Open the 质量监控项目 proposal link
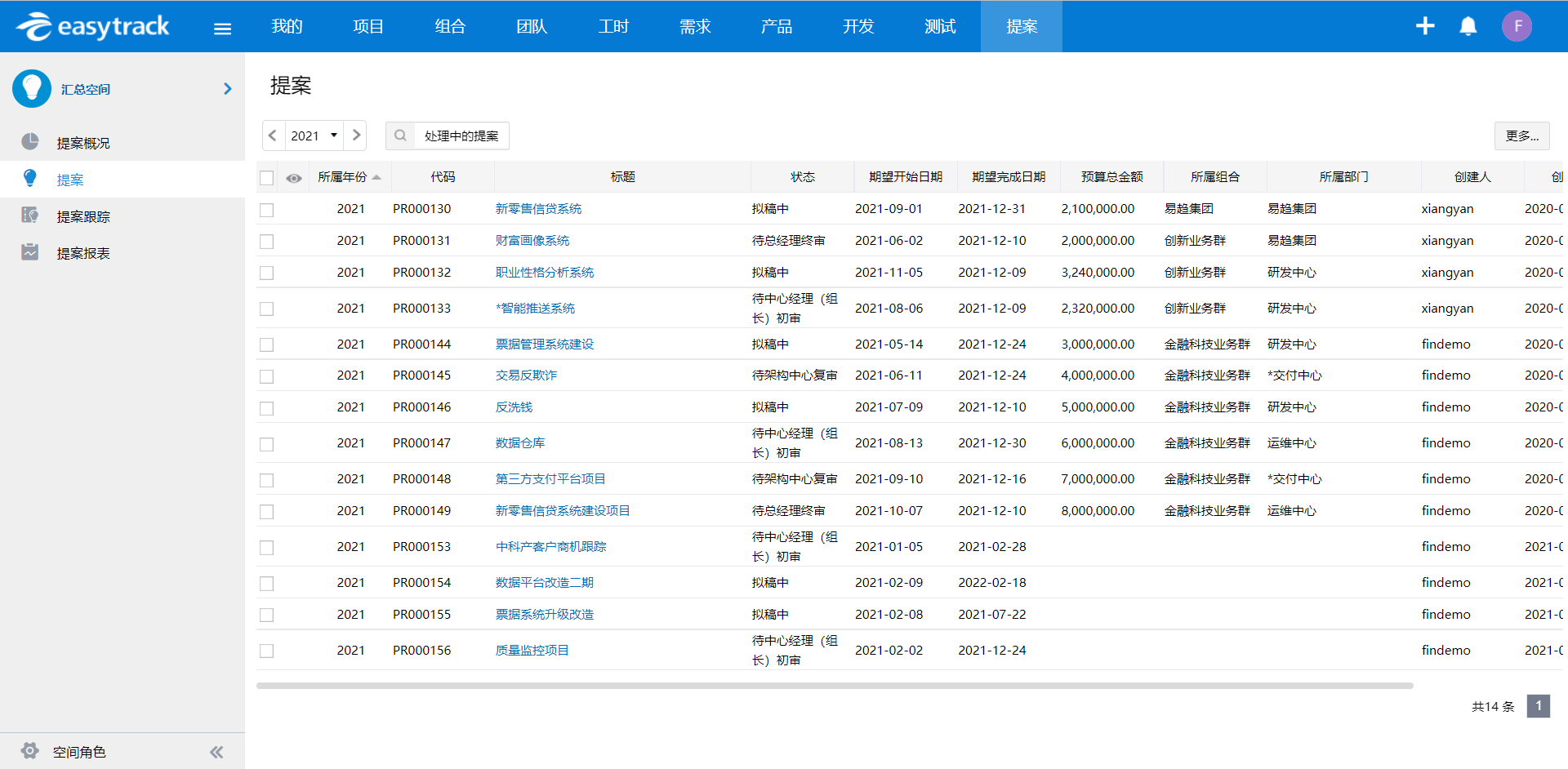This screenshot has width=1568, height=769. click(532, 651)
